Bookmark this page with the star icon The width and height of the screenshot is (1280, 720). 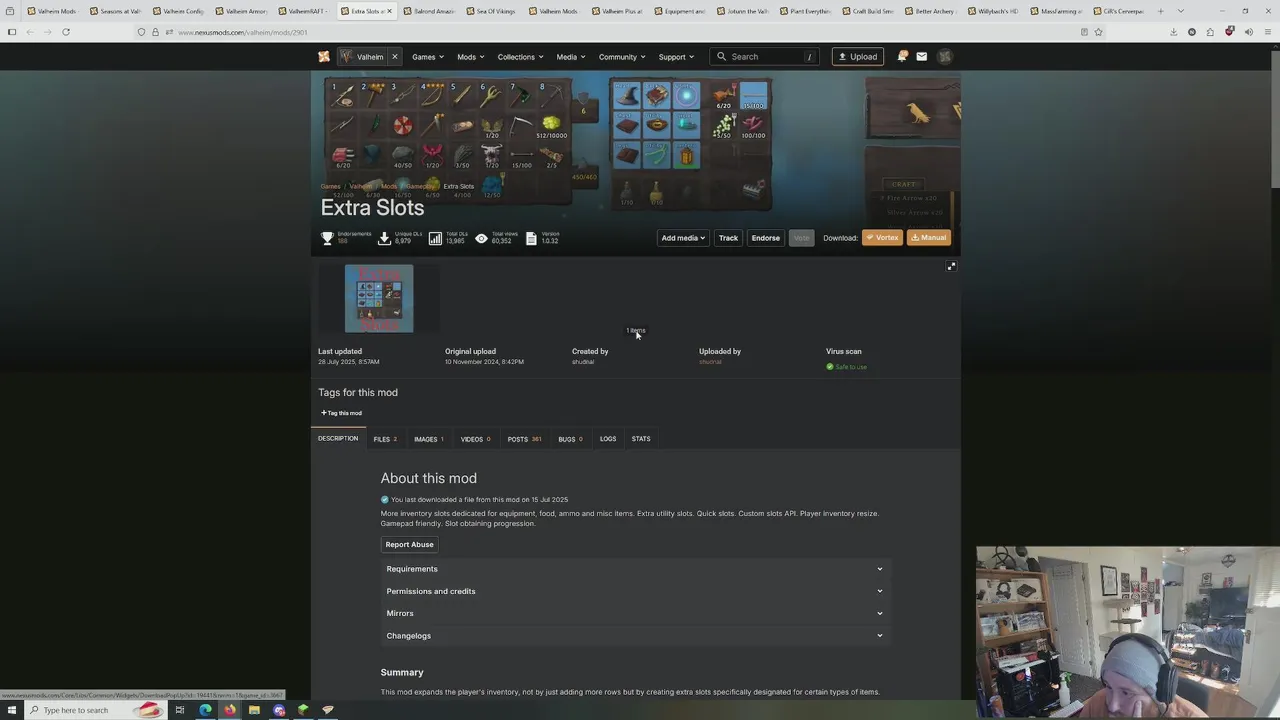click(x=1098, y=32)
